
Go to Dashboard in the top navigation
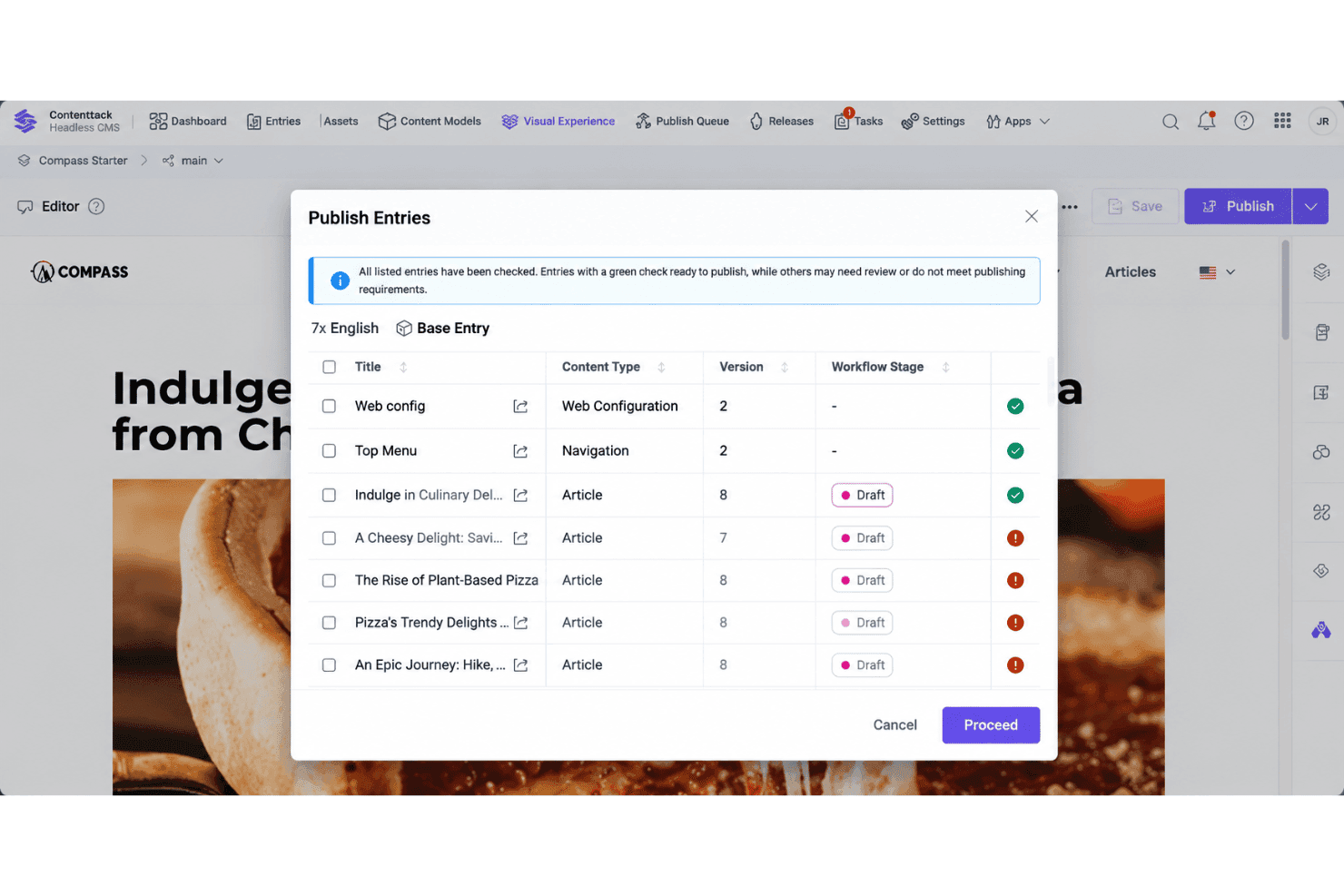[188, 122]
